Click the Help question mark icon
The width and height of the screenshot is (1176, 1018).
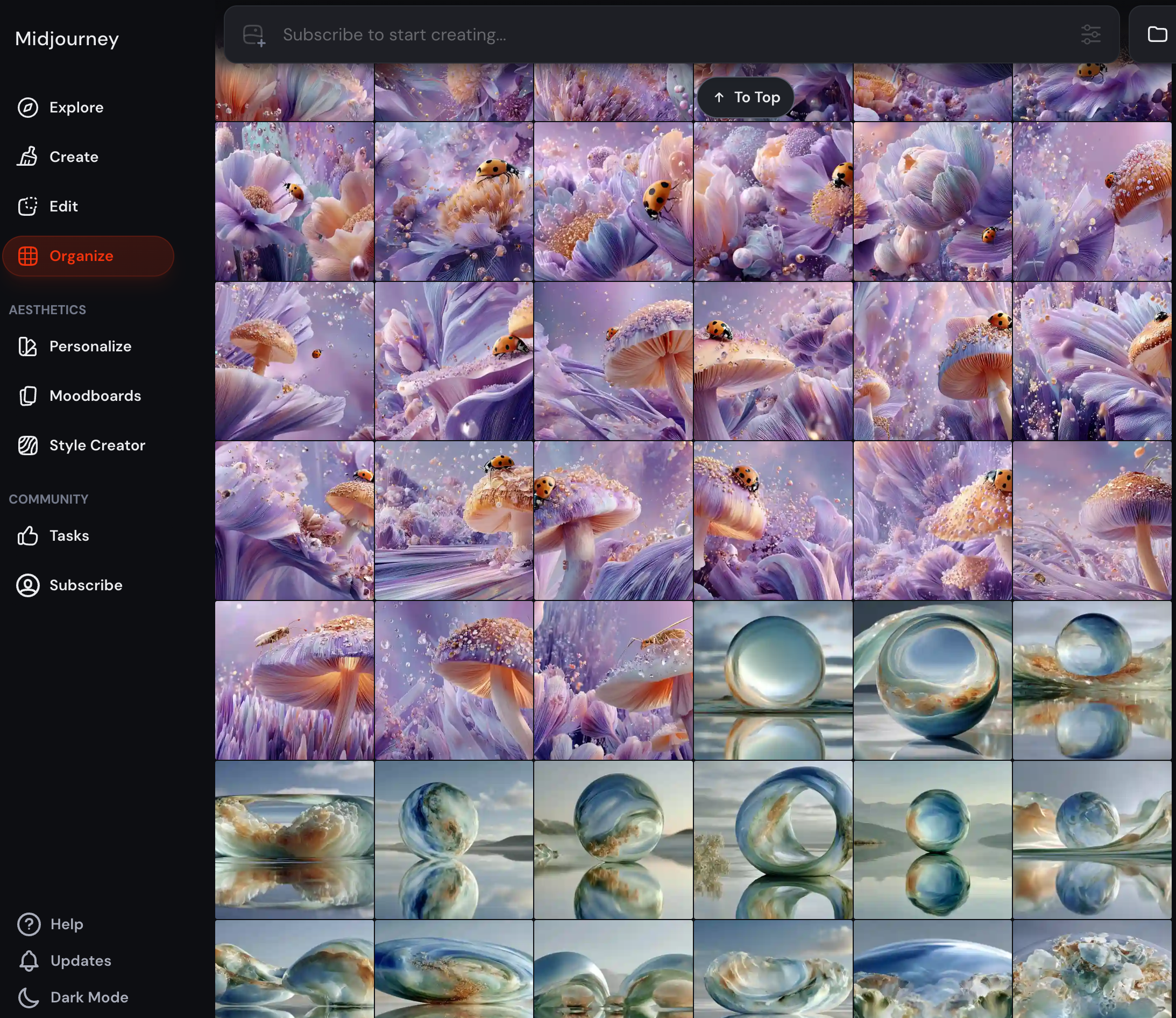[x=29, y=924]
